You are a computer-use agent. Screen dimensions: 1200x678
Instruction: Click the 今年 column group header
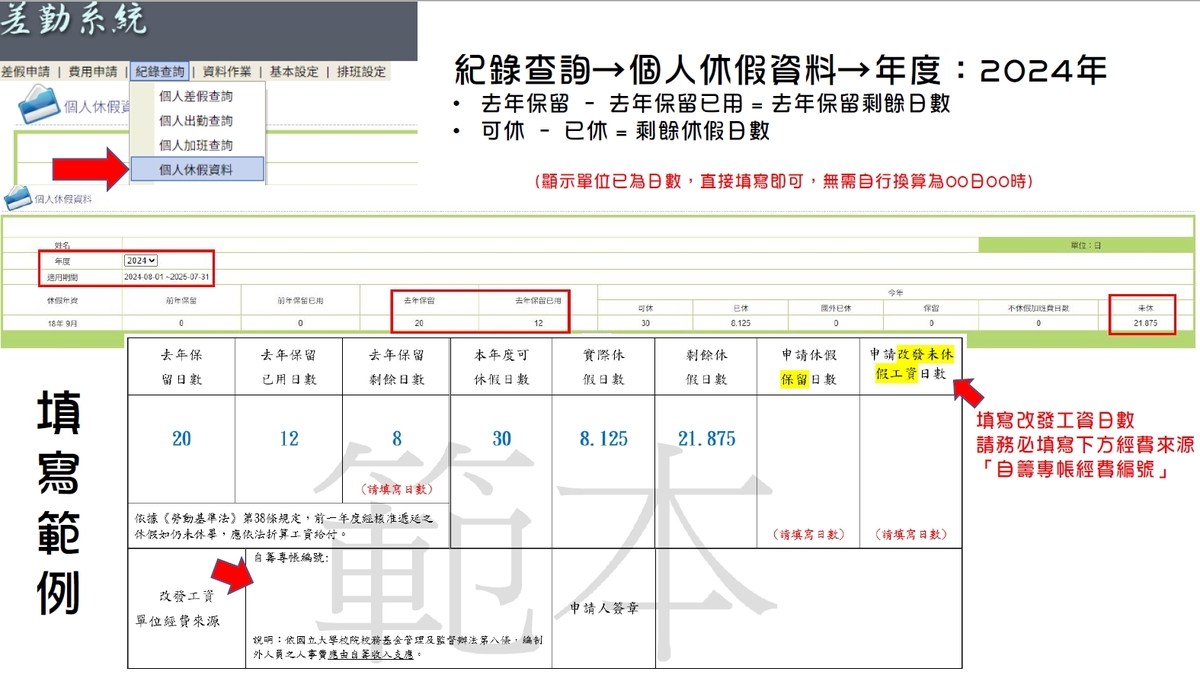pyautogui.click(x=896, y=291)
